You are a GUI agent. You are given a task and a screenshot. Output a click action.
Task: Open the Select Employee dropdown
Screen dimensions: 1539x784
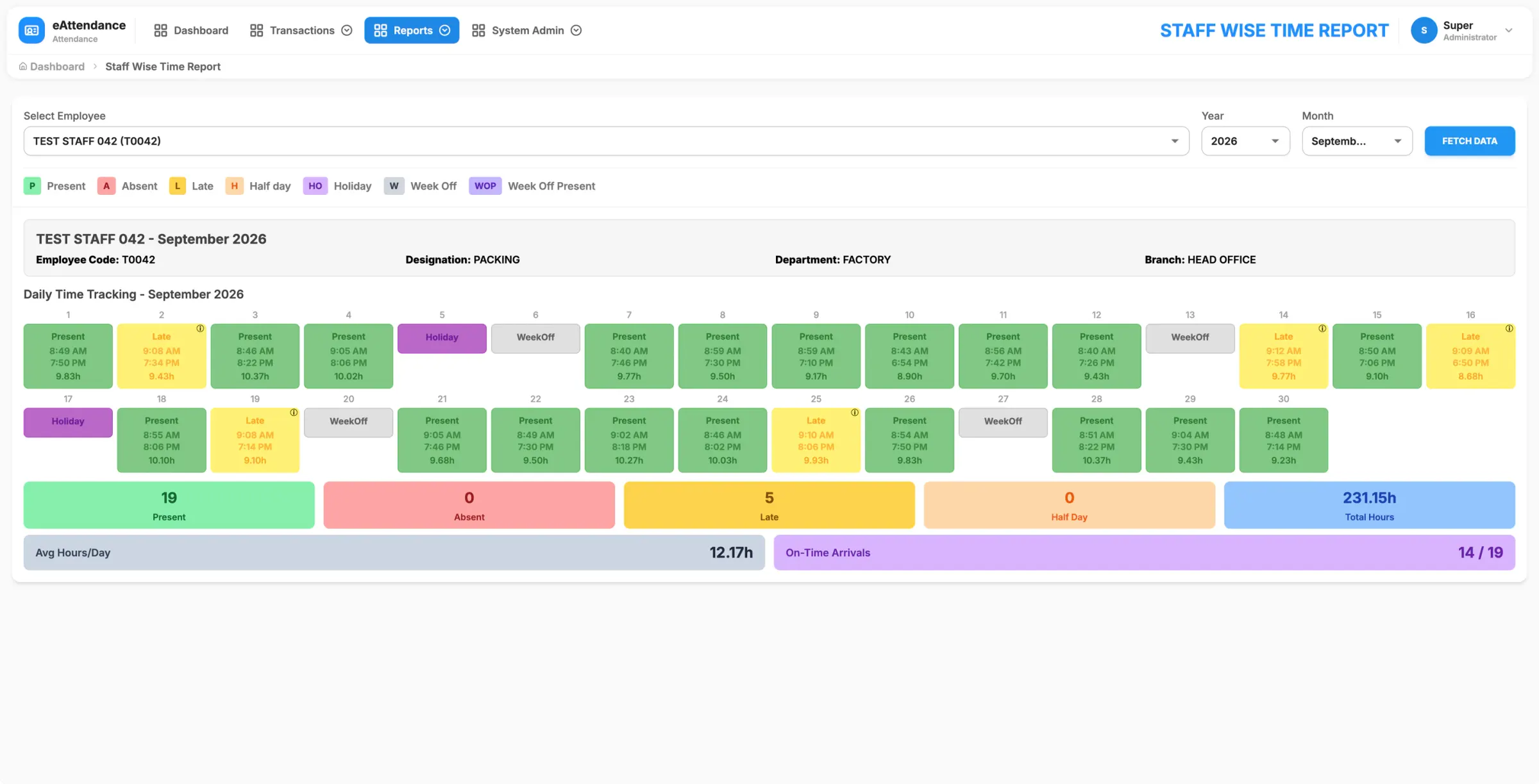pyautogui.click(x=606, y=141)
